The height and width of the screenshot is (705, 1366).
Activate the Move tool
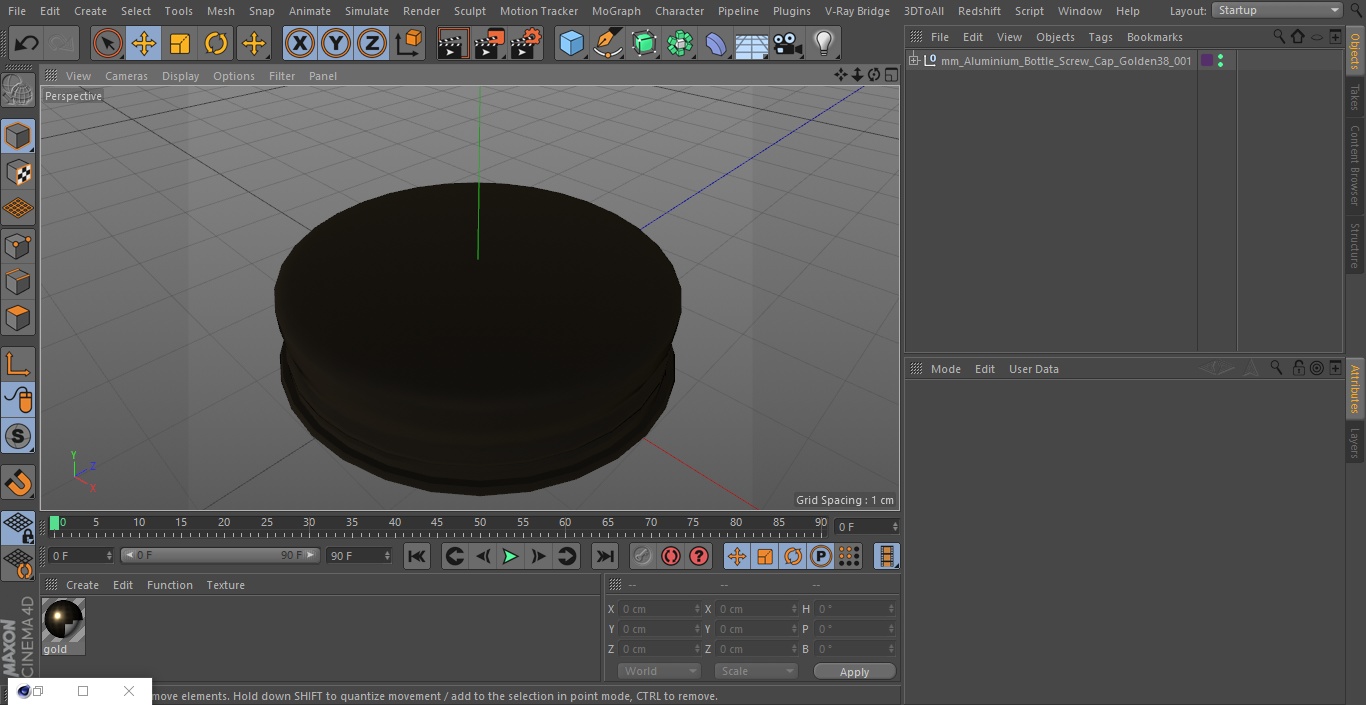[x=144, y=44]
